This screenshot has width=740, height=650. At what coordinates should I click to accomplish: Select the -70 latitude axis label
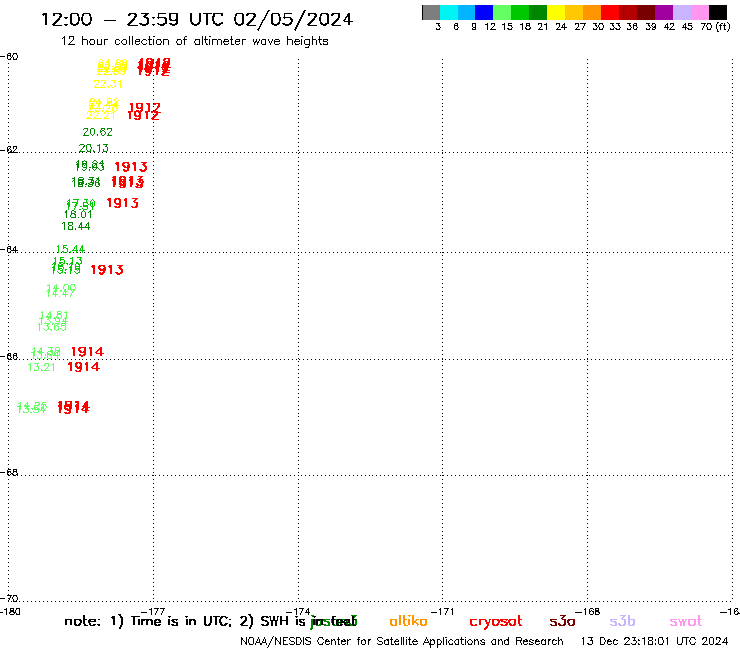pyautogui.click(x=9, y=599)
